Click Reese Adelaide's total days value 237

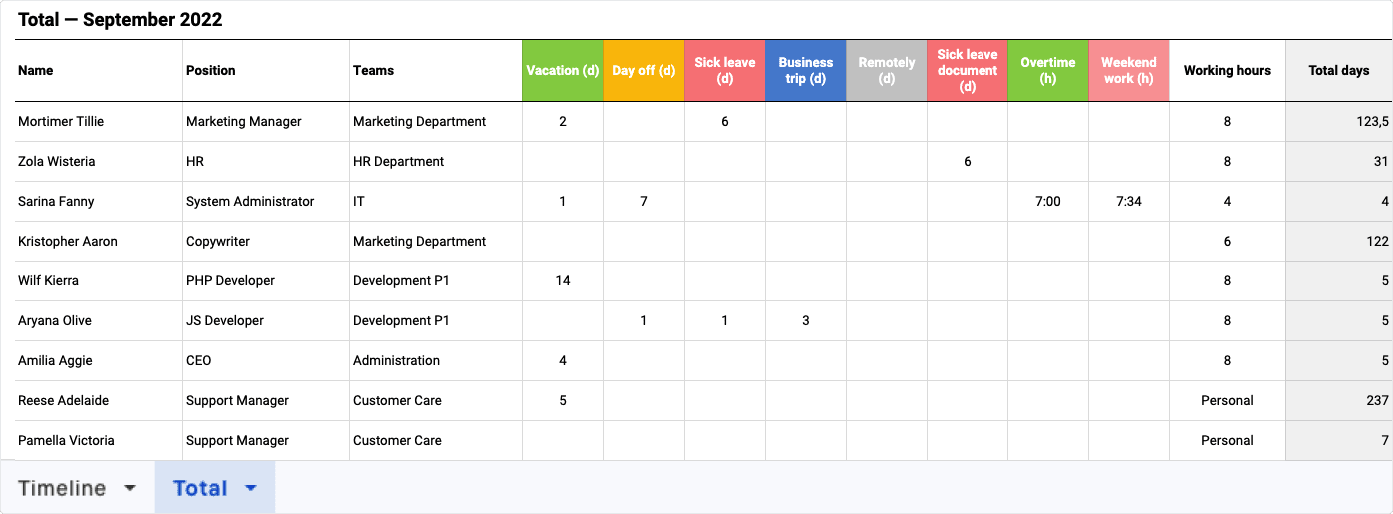coord(1377,400)
